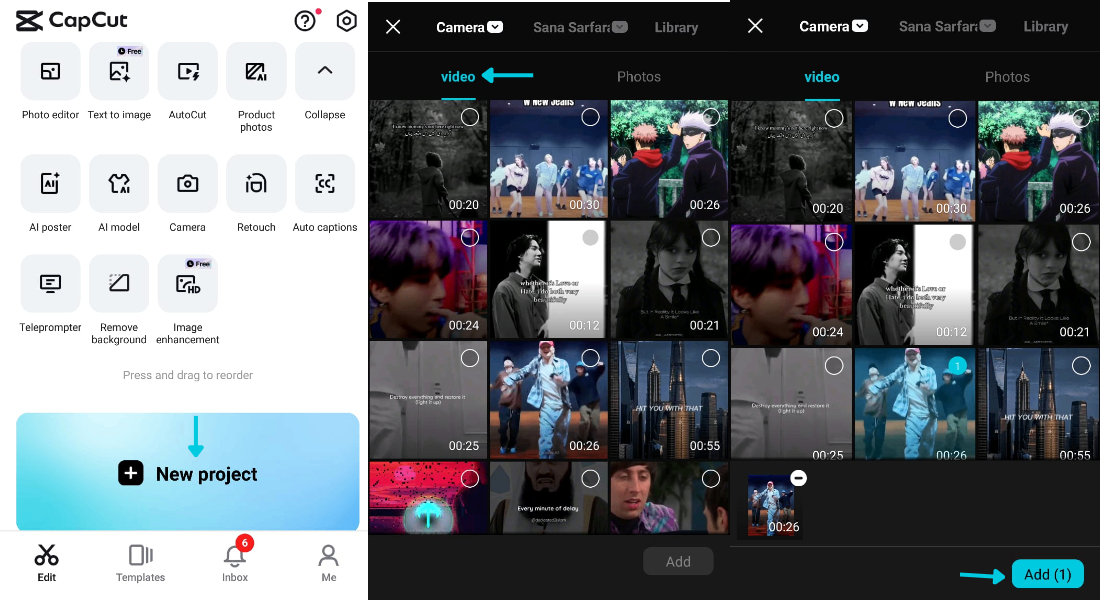The height and width of the screenshot is (600, 1100).
Task: Select the 00:55 skyscraper video, right panel
Action: (x=1081, y=366)
